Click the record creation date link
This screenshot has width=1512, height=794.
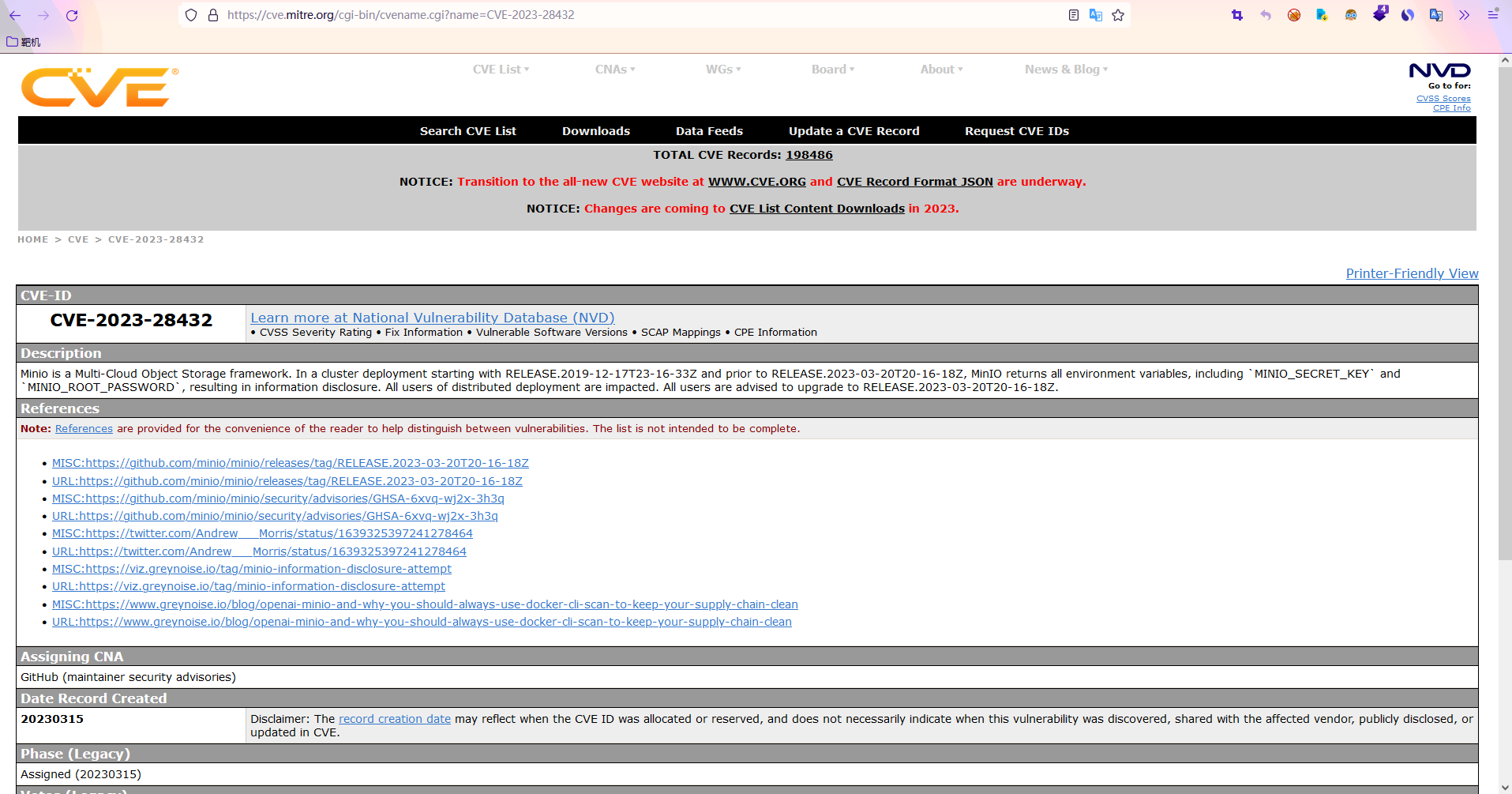tap(395, 719)
